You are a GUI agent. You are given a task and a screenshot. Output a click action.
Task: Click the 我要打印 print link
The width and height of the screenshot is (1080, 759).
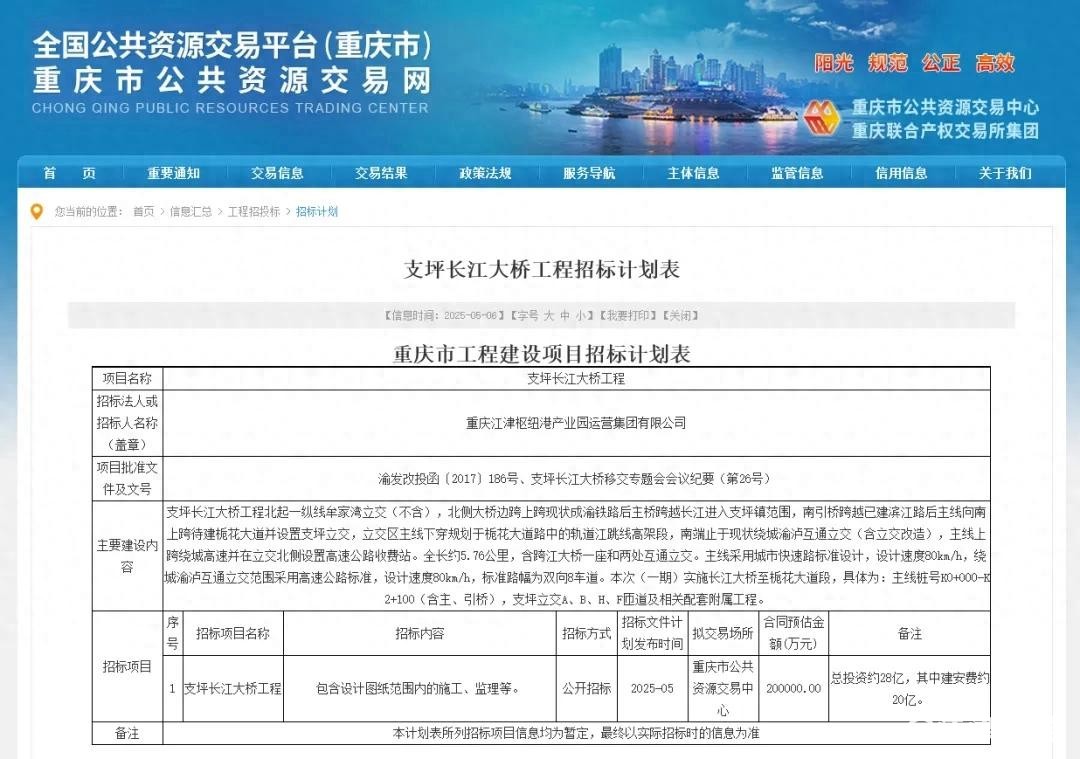[627, 315]
